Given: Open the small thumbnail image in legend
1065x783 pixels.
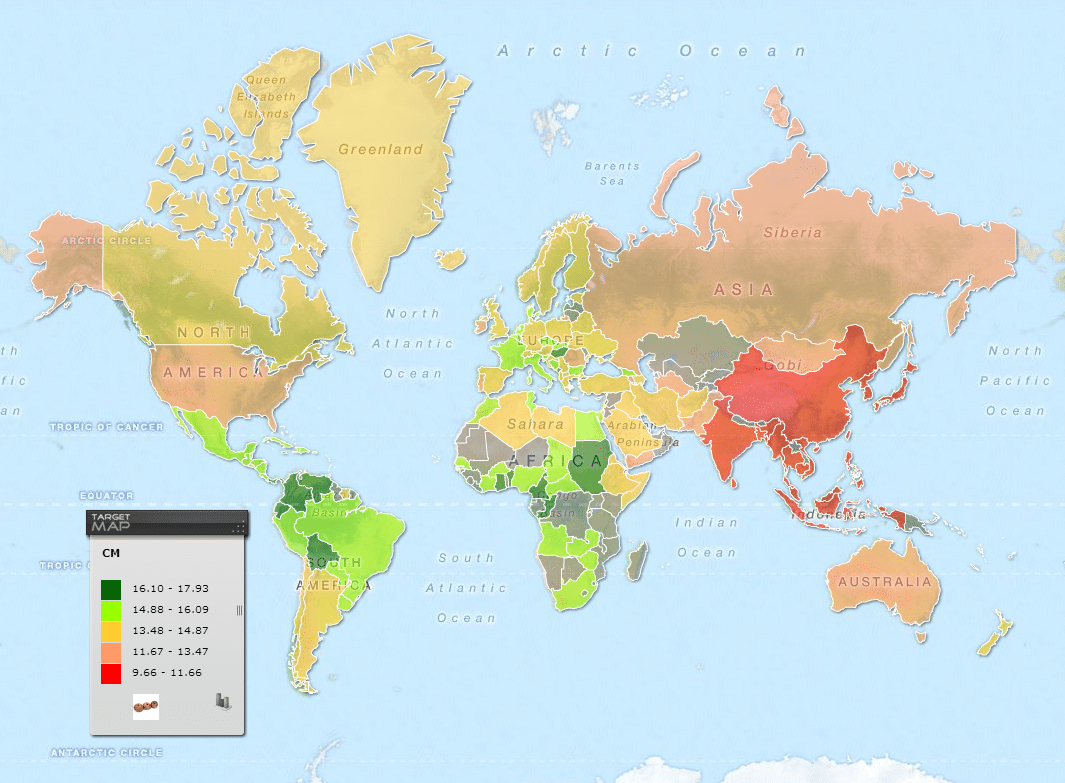Looking at the screenshot, I should click(x=146, y=706).
